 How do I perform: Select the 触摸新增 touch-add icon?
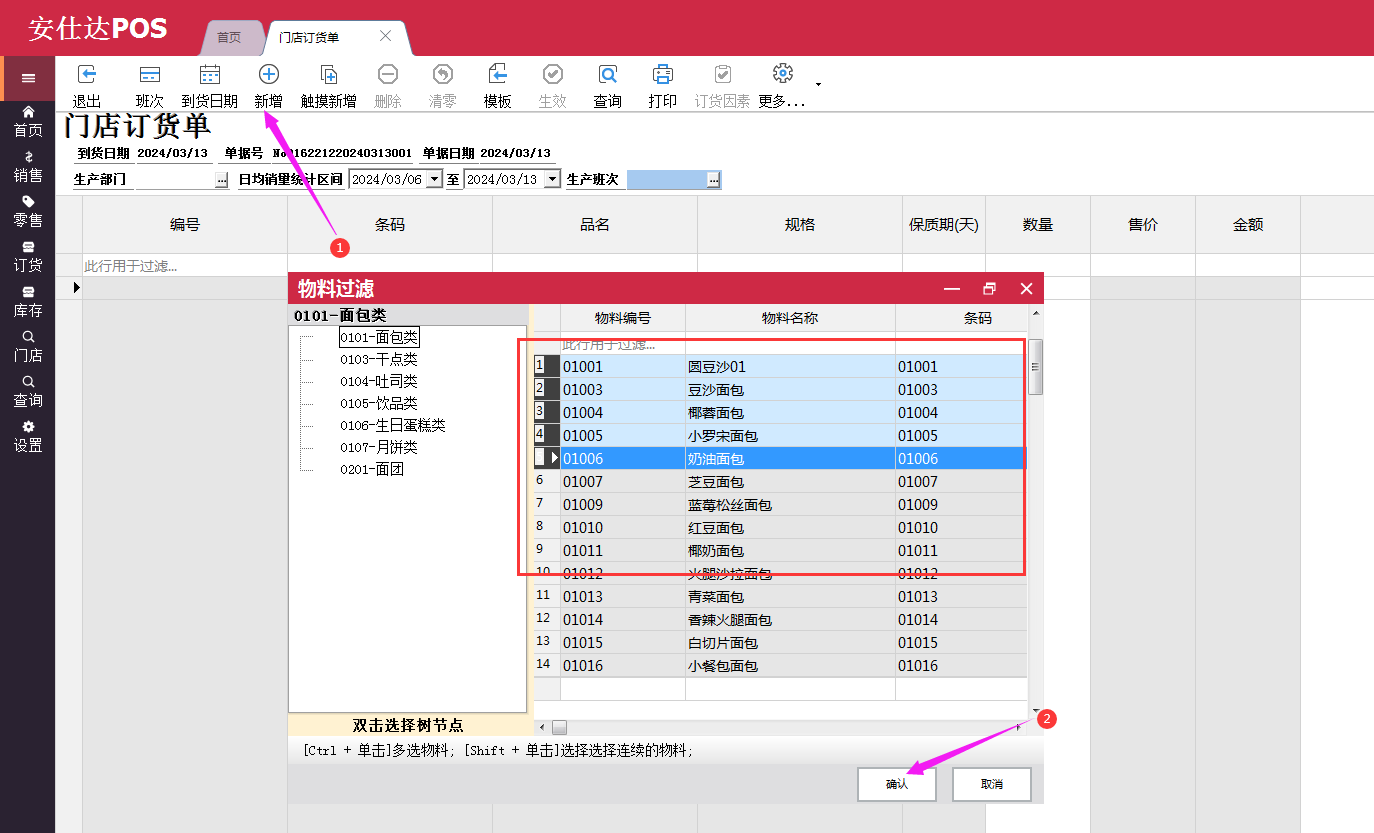pyautogui.click(x=328, y=75)
